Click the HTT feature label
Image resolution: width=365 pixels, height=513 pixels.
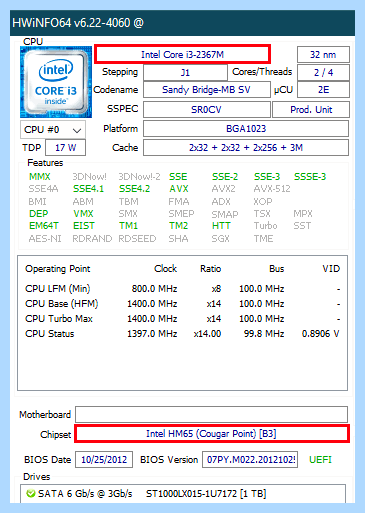(x=221, y=226)
